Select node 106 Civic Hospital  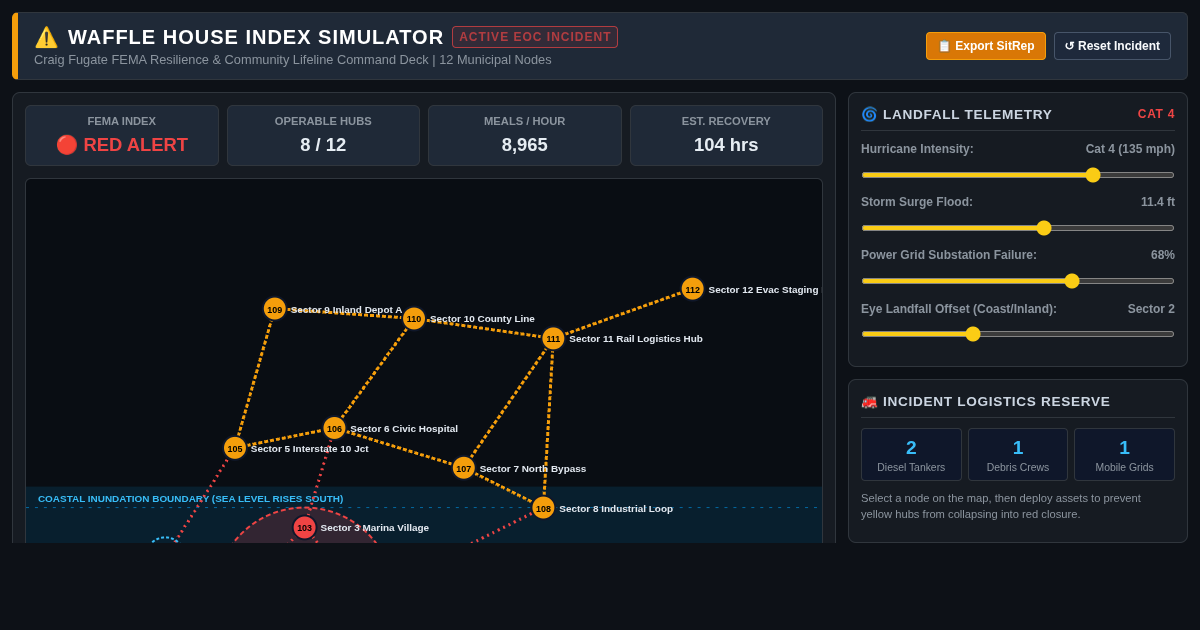[x=334, y=428]
